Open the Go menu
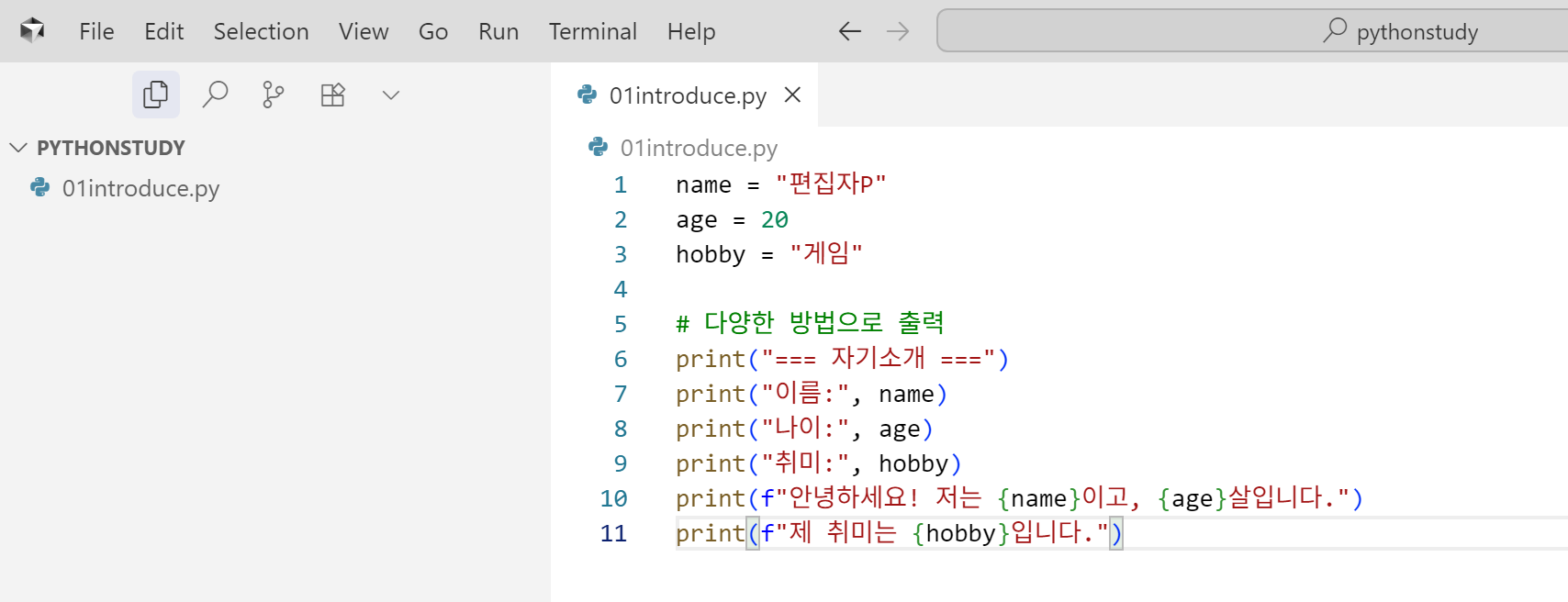Screen dimensions: 1568x602 pos(433,31)
